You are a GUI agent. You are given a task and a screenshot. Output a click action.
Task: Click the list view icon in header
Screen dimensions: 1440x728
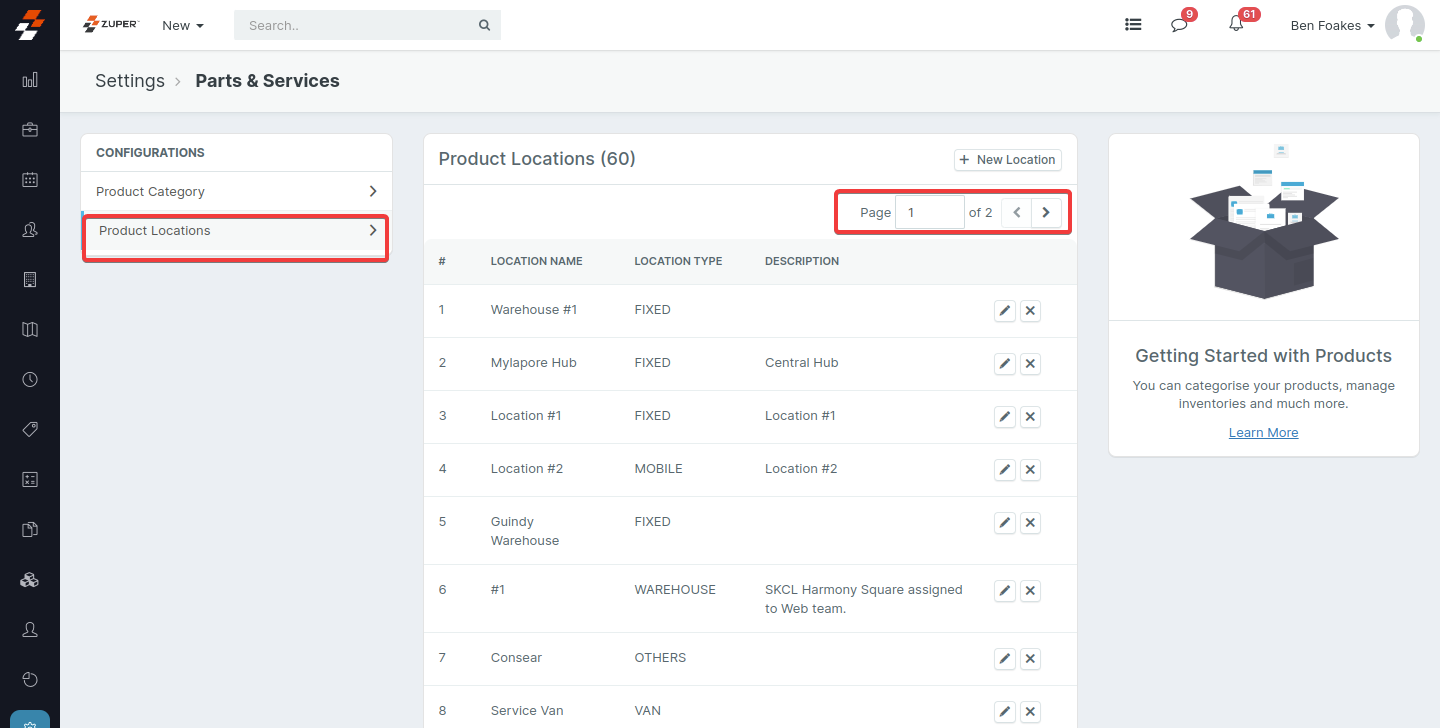point(1133,25)
